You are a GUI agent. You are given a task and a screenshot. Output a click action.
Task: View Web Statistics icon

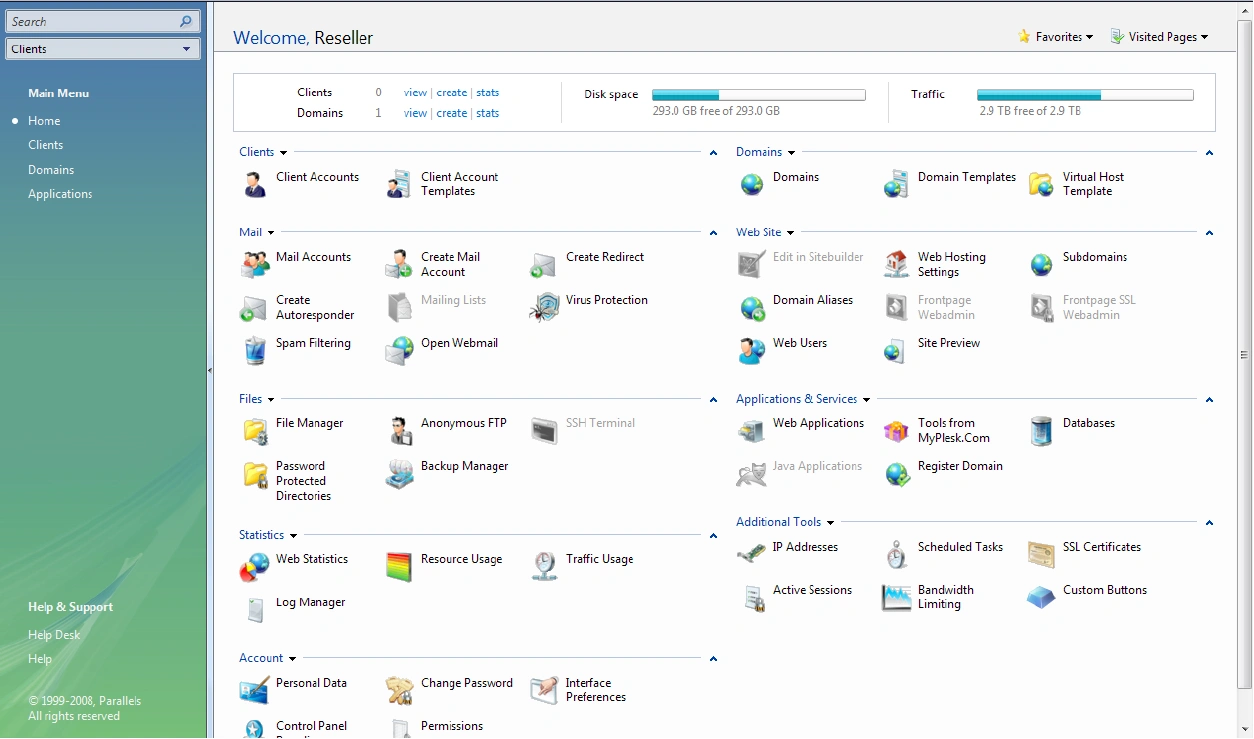click(255, 566)
